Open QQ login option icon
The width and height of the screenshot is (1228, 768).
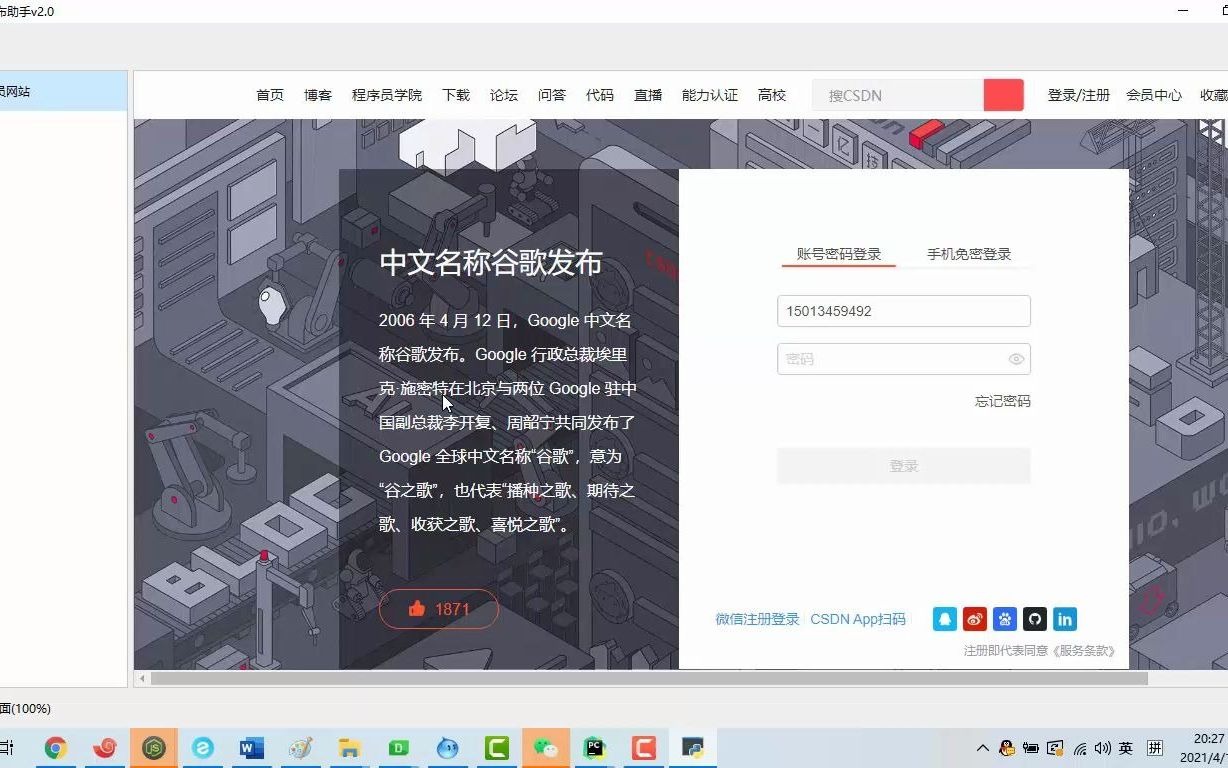click(944, 619)
